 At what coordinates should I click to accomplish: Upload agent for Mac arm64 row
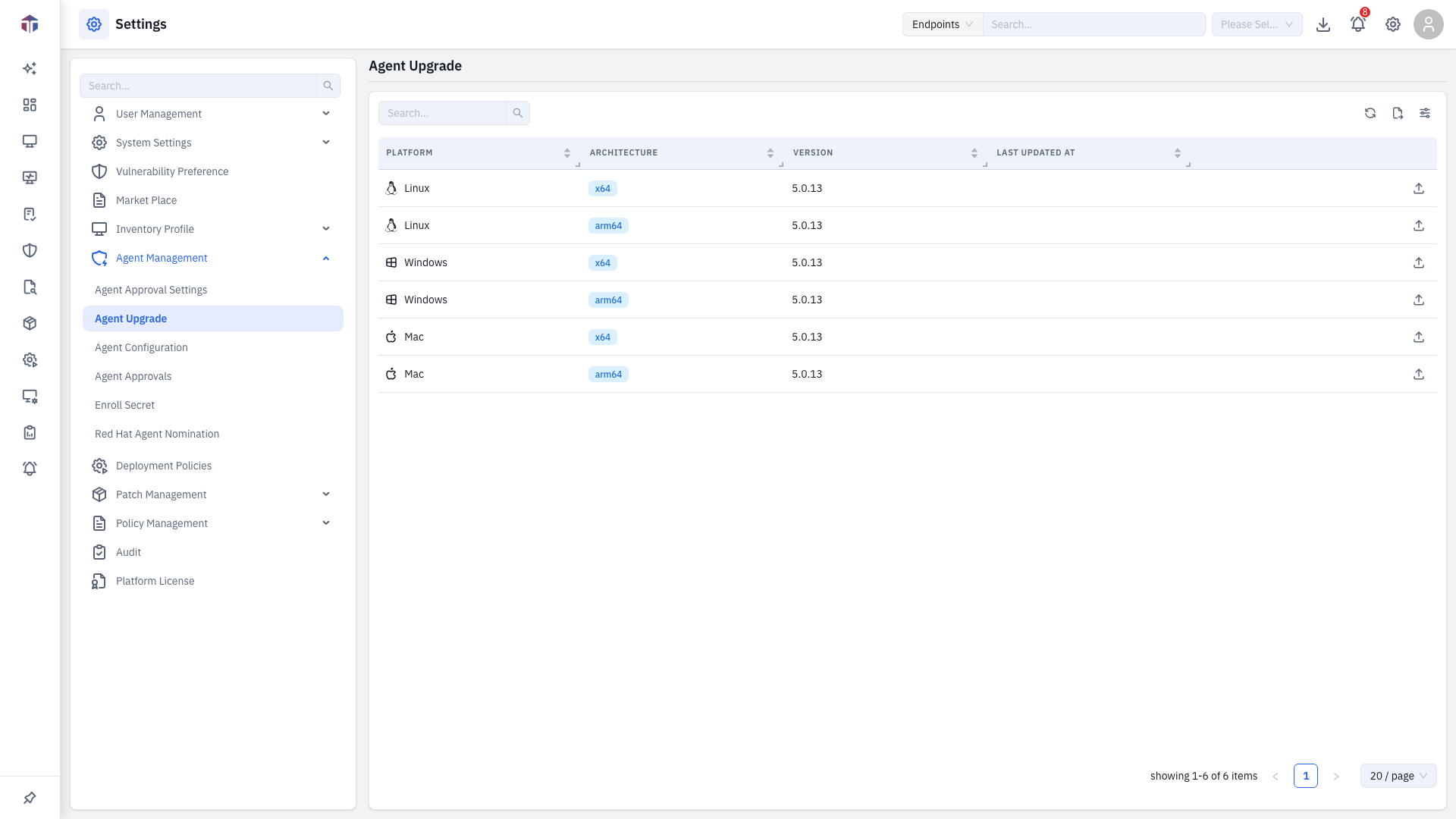pyautogui.click(x=1419, y=374)
